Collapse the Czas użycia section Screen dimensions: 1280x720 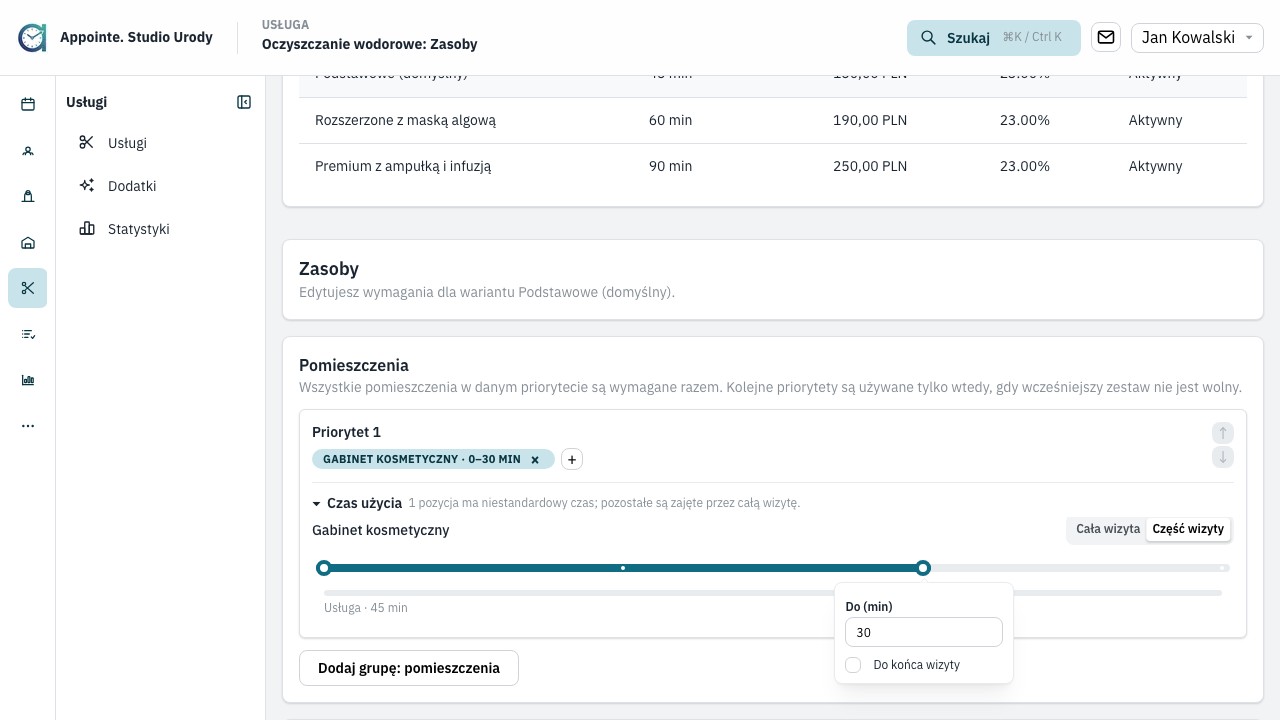coord(357,503)
